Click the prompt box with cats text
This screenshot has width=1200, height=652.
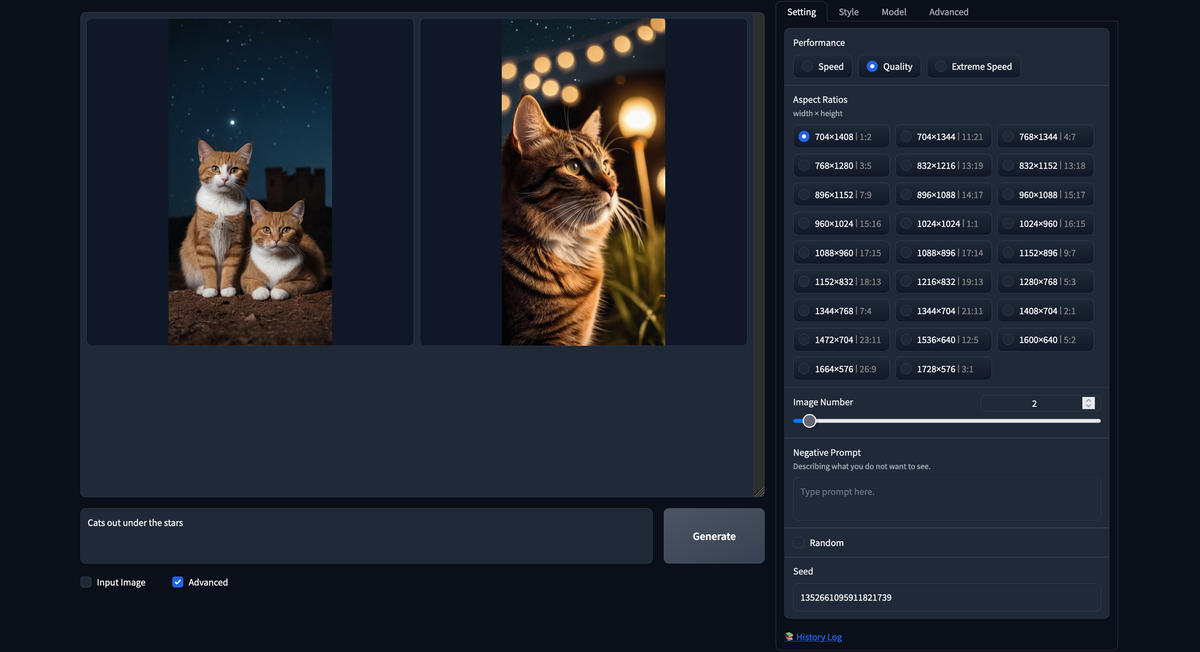tap(366, 536)
